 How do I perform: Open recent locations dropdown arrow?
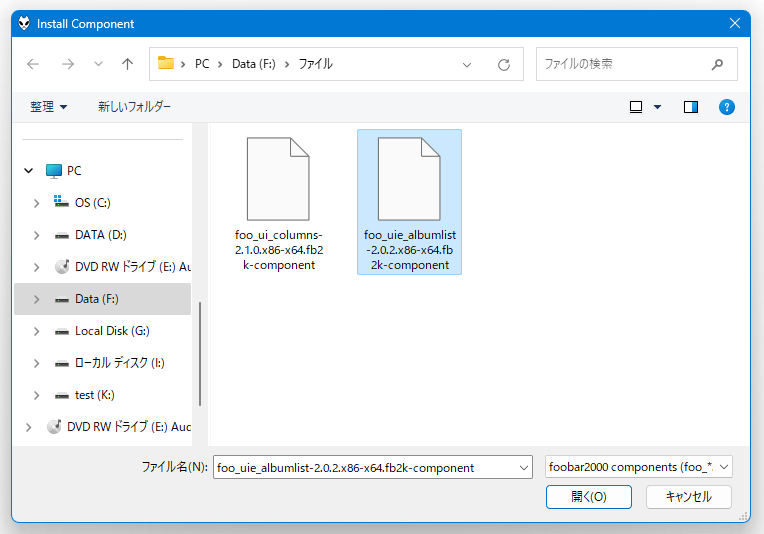click(x=98, y=64)
